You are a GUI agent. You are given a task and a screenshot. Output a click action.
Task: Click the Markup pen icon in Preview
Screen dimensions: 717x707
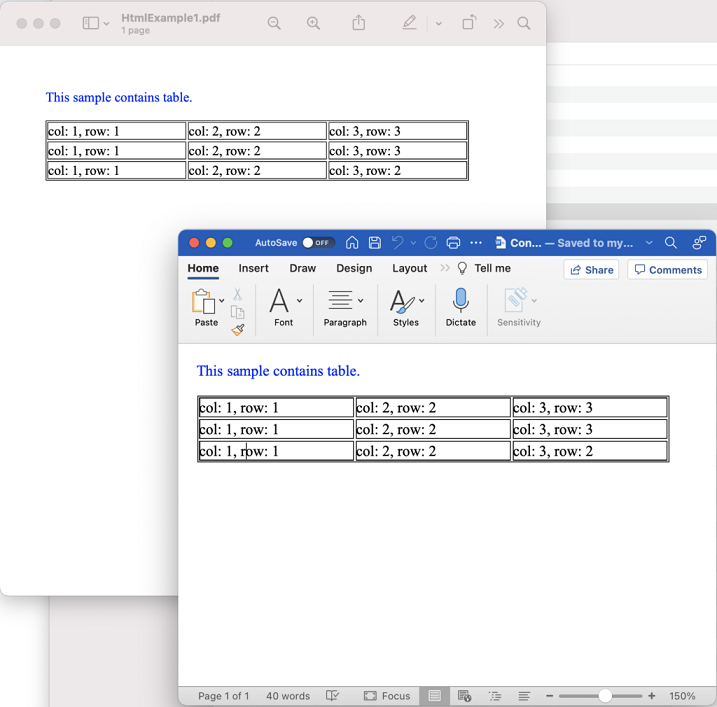[409, 23]
